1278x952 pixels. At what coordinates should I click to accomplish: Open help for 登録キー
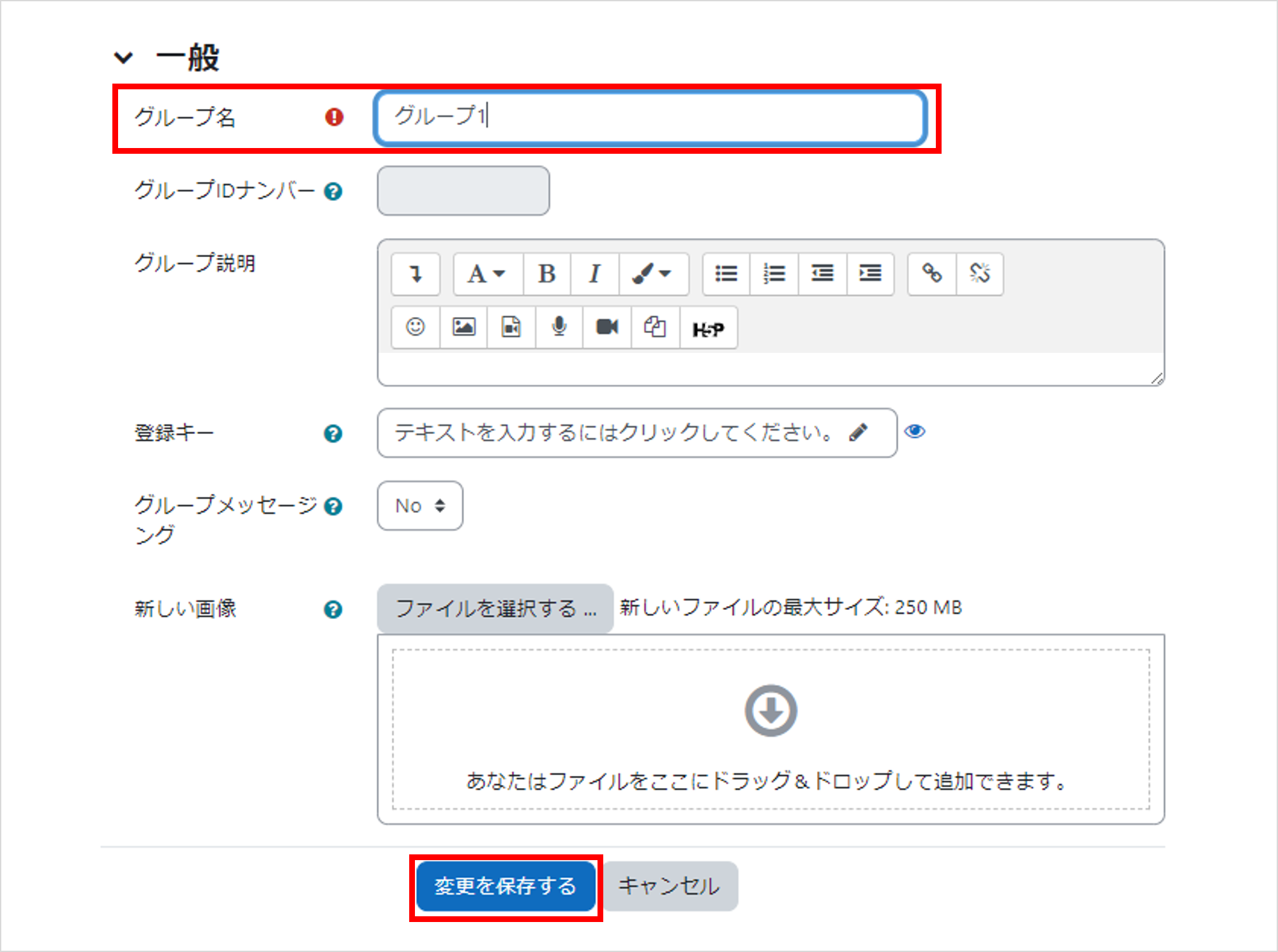click(333, 434)
